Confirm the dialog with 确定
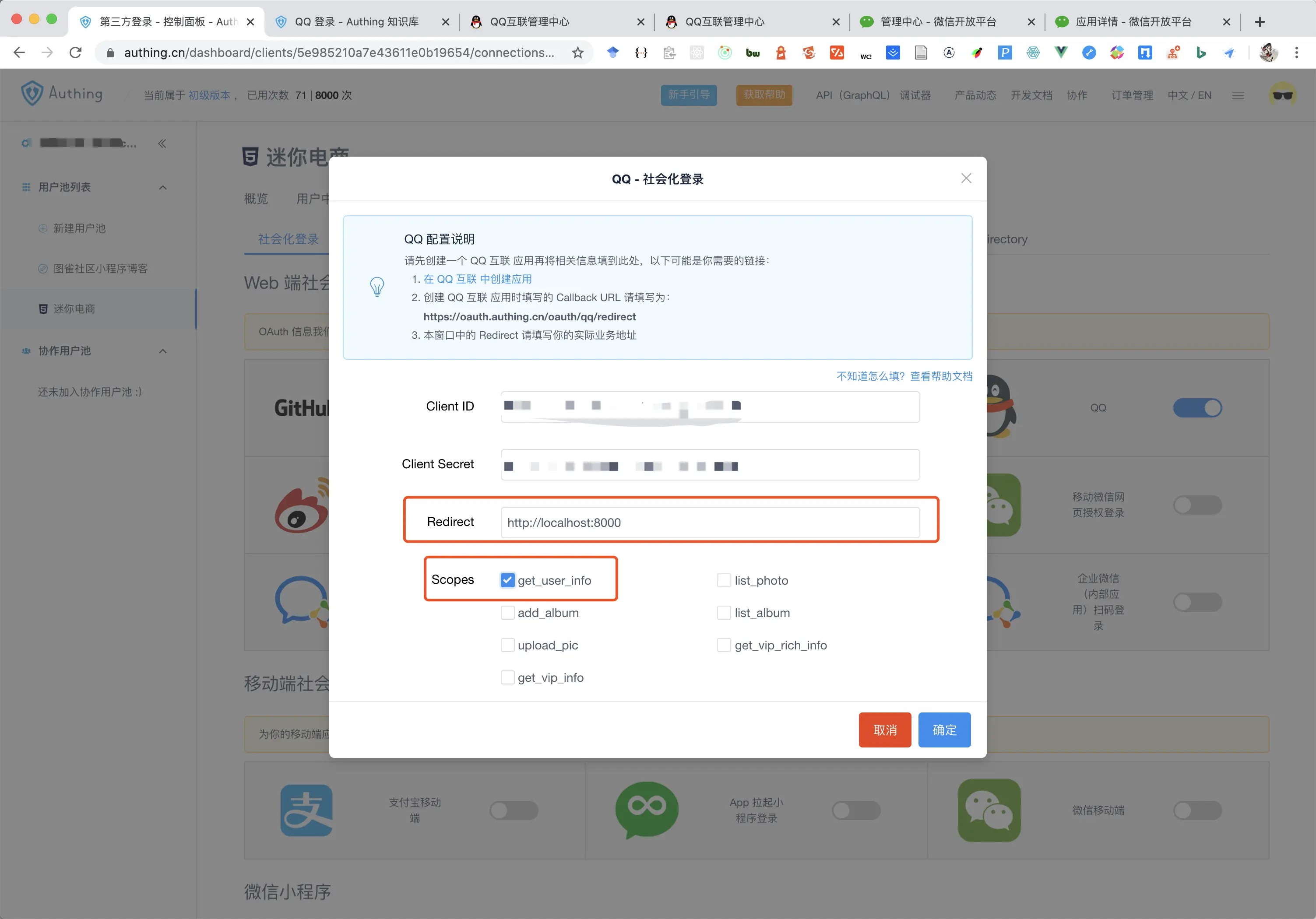This screenshot has width=1316, height=919. point(944,730)
